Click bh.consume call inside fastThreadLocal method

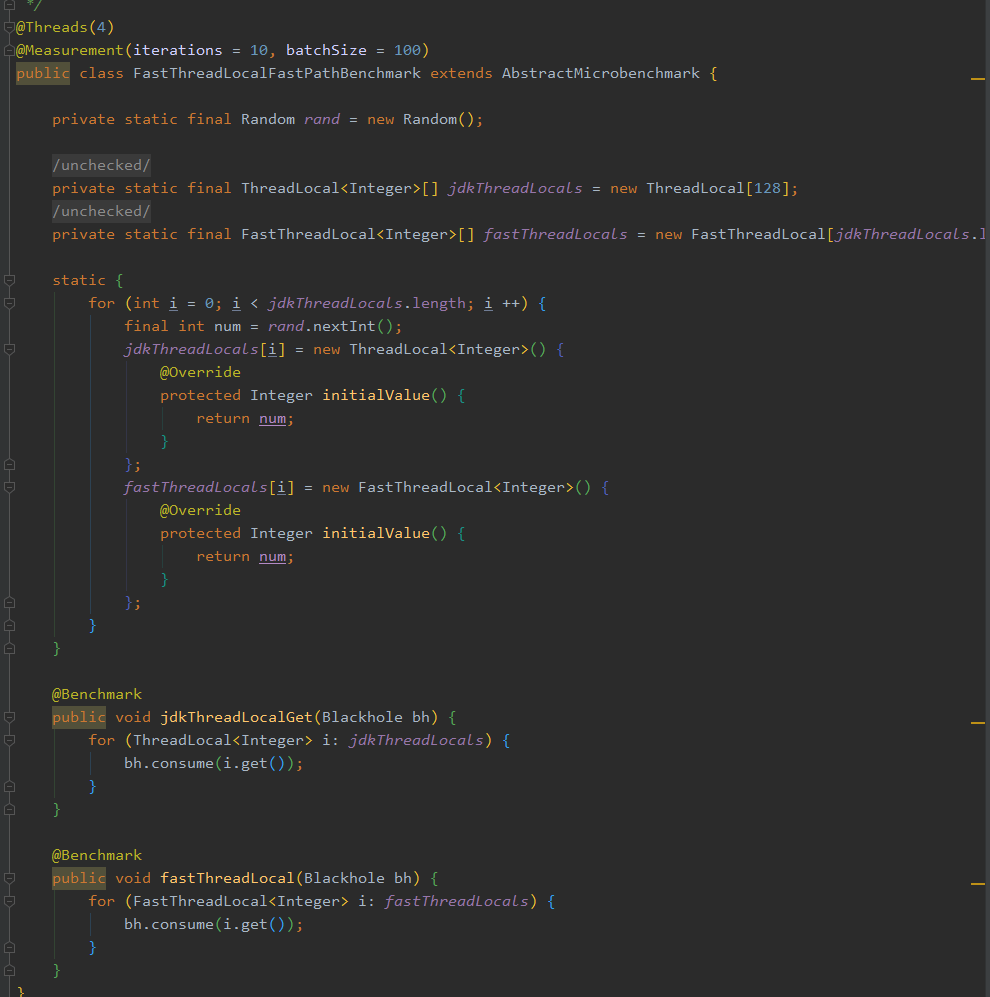click(x=169, y=924)
